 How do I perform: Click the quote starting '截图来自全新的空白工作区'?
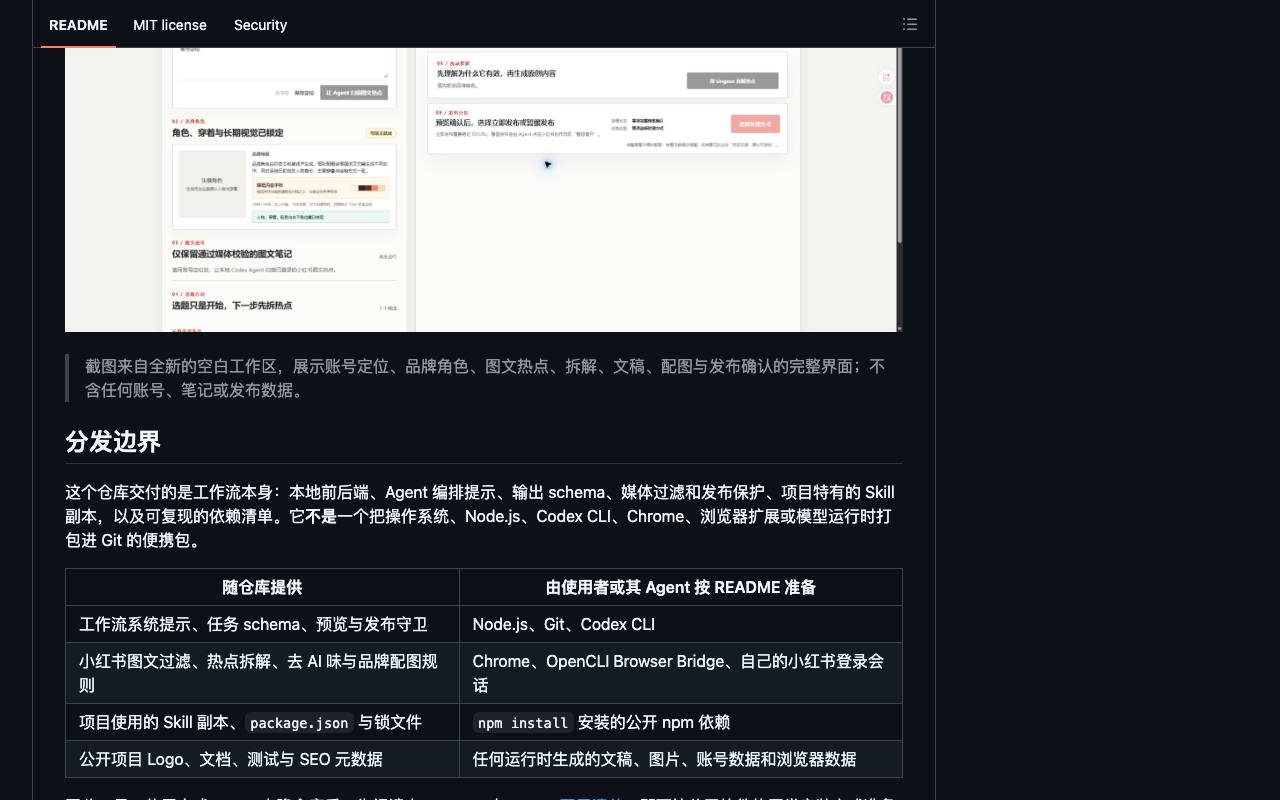click(x=485, y=378)
